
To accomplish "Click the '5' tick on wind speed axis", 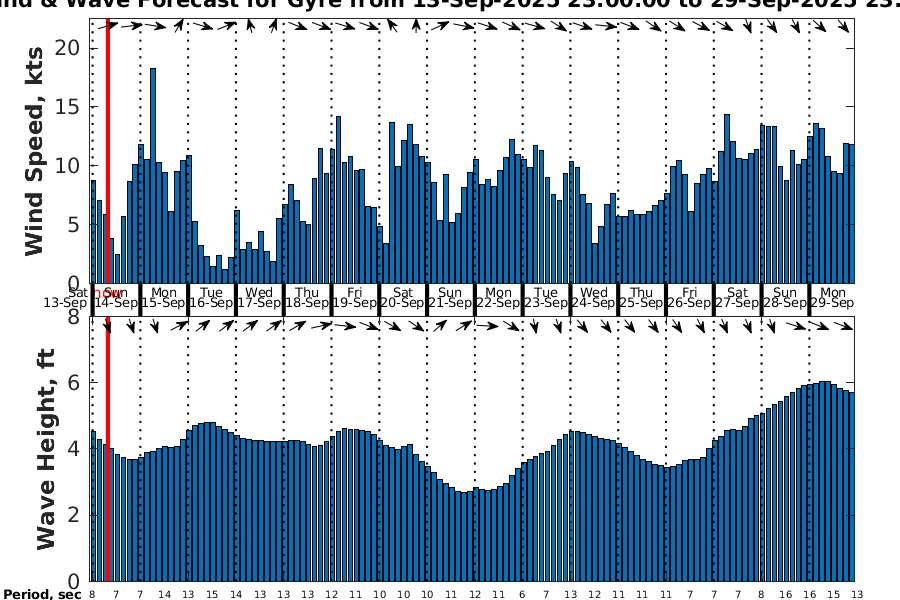I will [x=73, y=224].
